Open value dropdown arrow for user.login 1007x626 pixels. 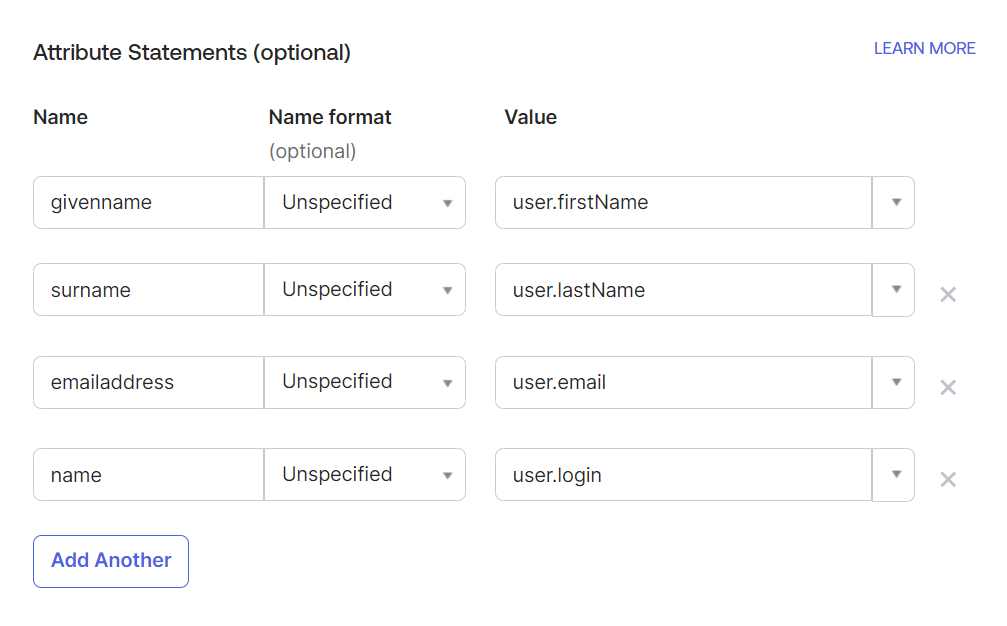point(893,475)
